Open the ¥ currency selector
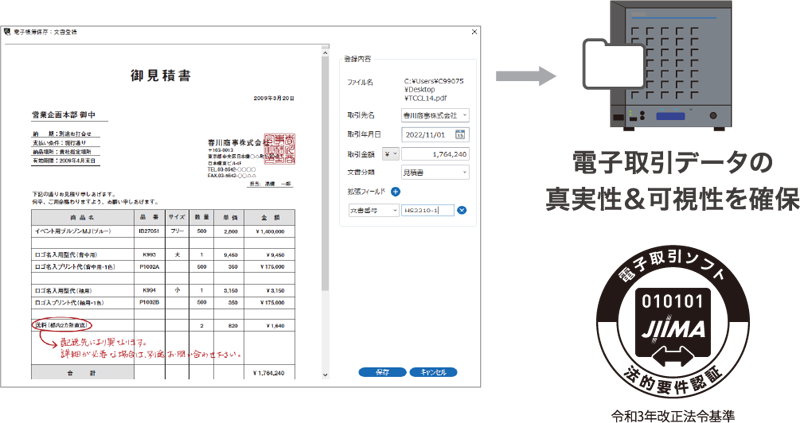 (390, 154)
